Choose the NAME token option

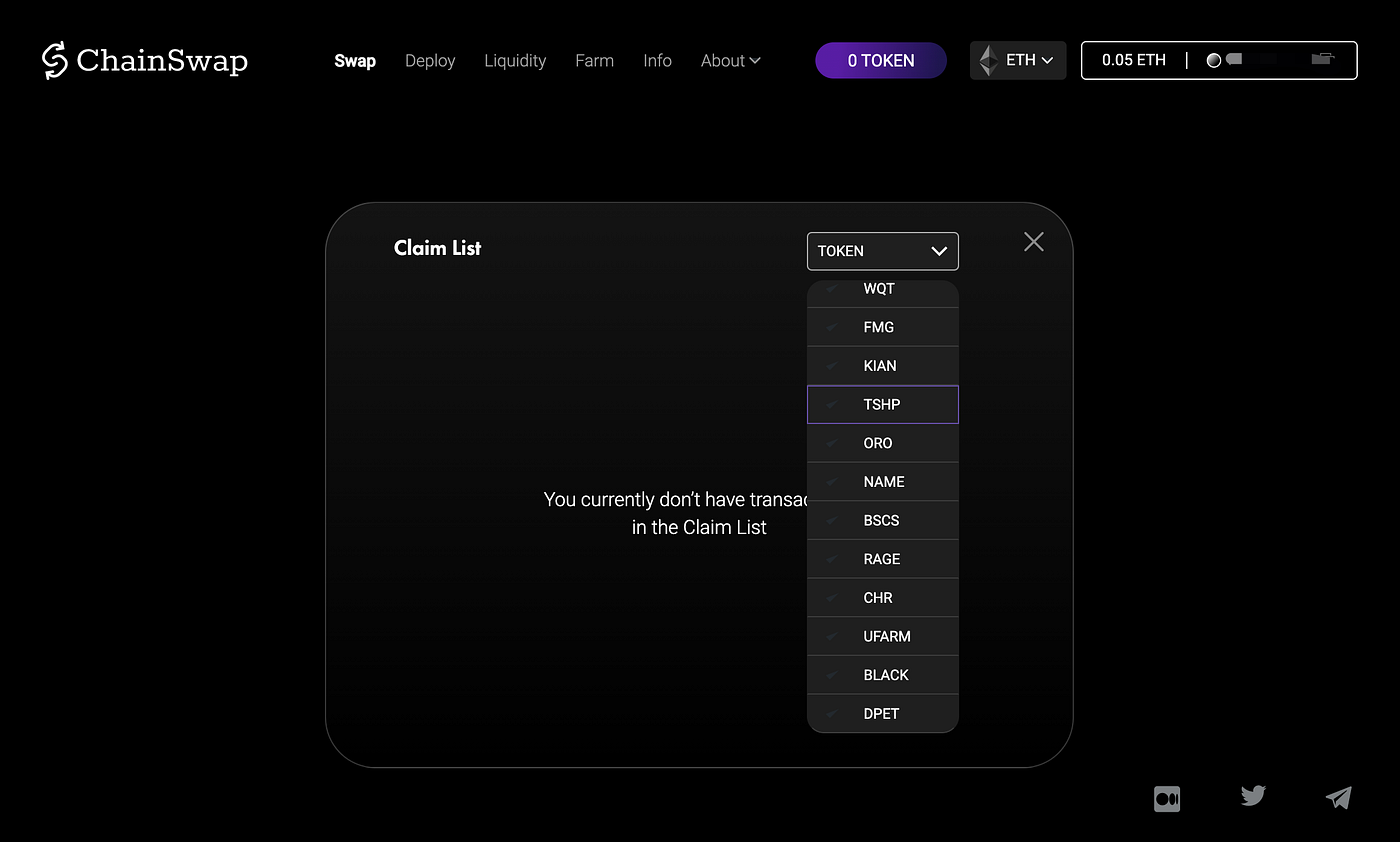click(x=883, y=482)
